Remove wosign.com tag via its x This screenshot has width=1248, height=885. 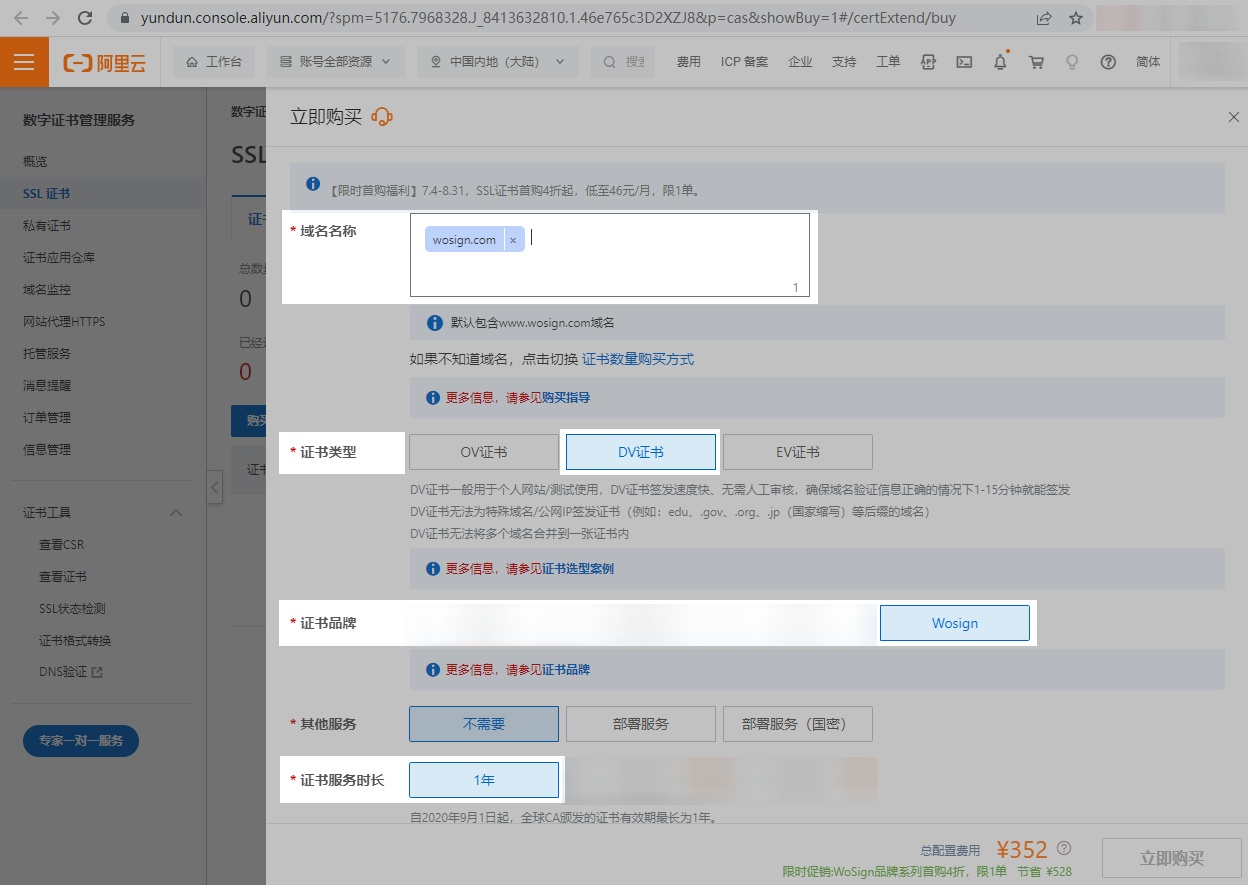click(512, 239)
